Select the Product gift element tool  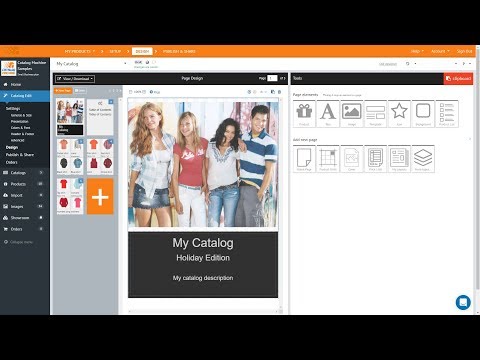(x=304, y=114)
